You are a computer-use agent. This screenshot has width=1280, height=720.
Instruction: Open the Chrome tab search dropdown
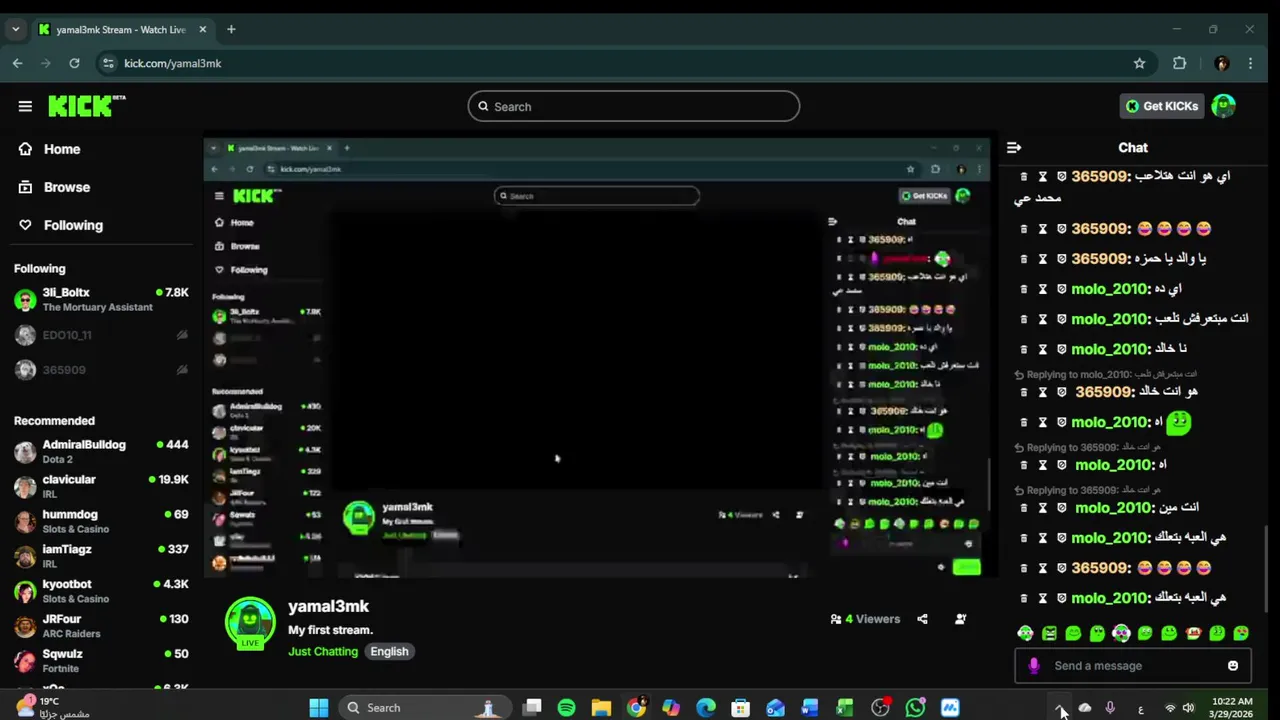pyautogui.click(x=15, y=29)
